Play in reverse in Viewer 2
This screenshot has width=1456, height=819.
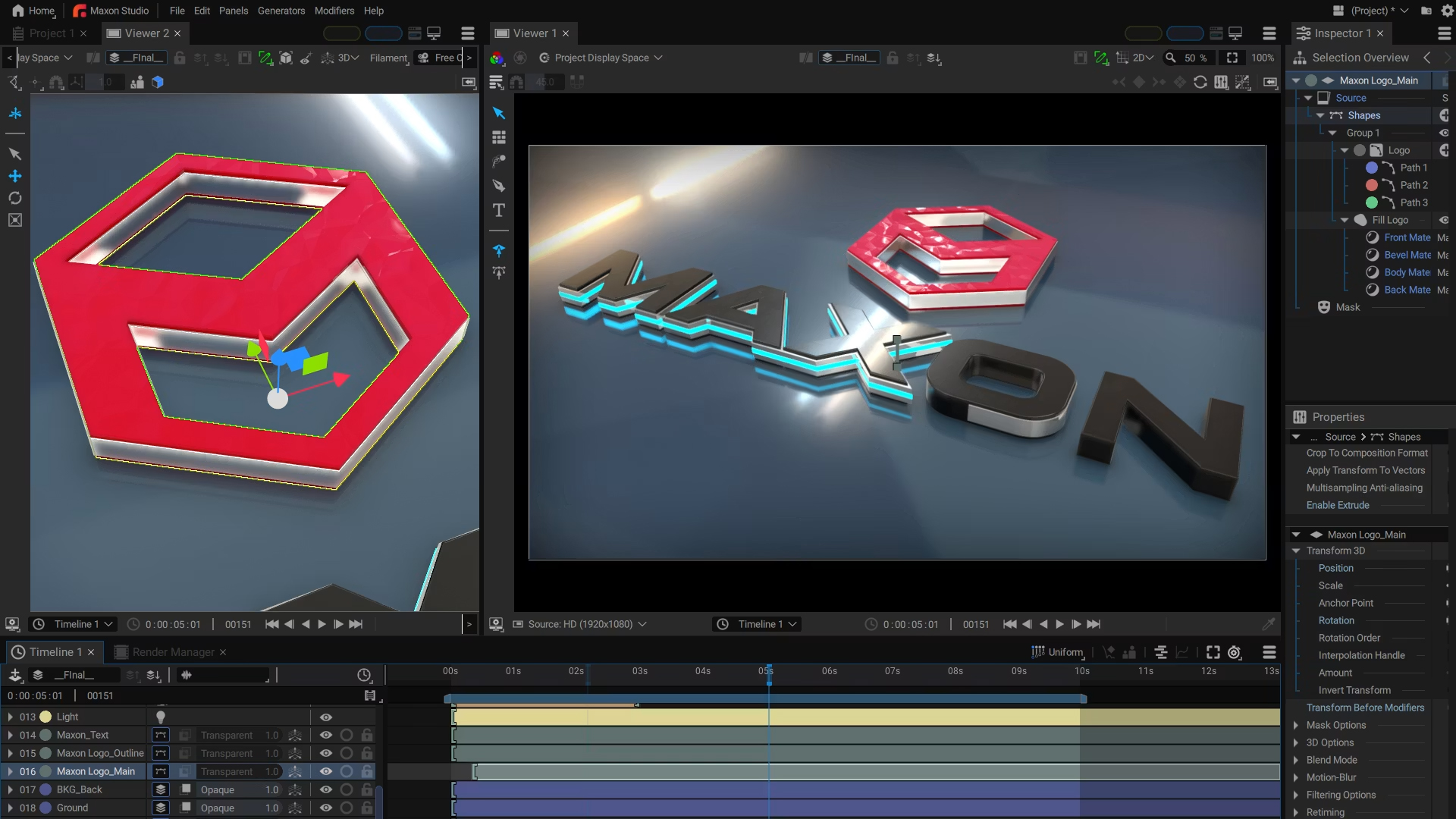(306, 624)
